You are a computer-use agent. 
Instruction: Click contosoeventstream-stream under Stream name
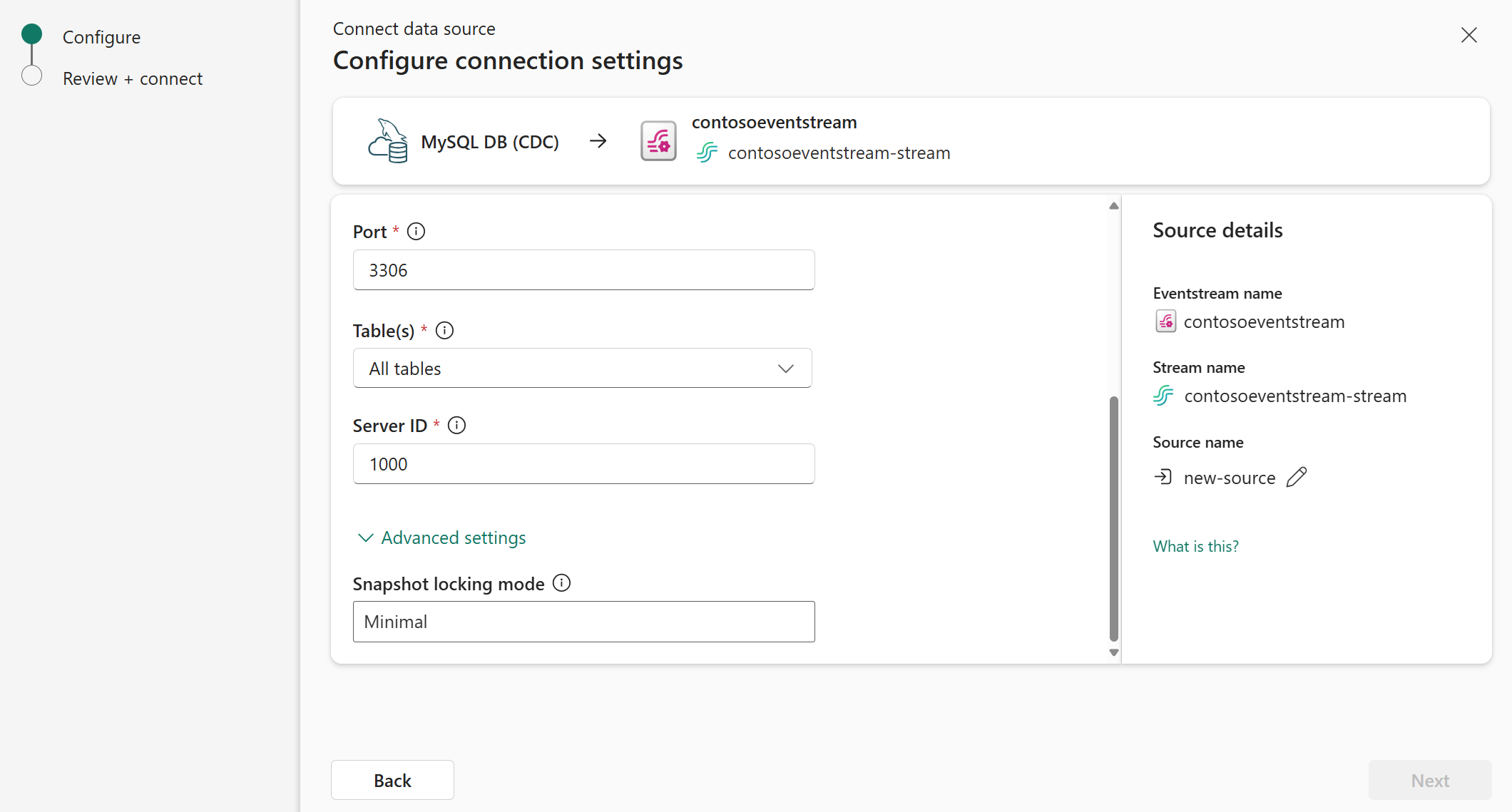point(1295,396)
